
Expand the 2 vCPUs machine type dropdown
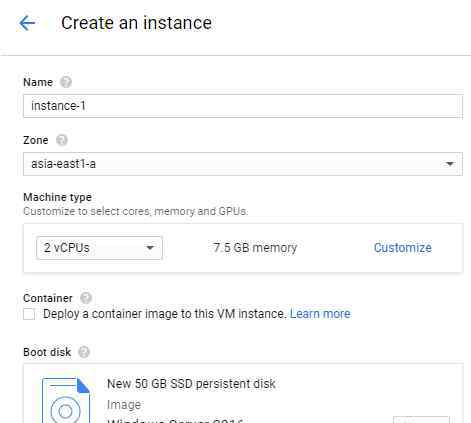point(99,248)
